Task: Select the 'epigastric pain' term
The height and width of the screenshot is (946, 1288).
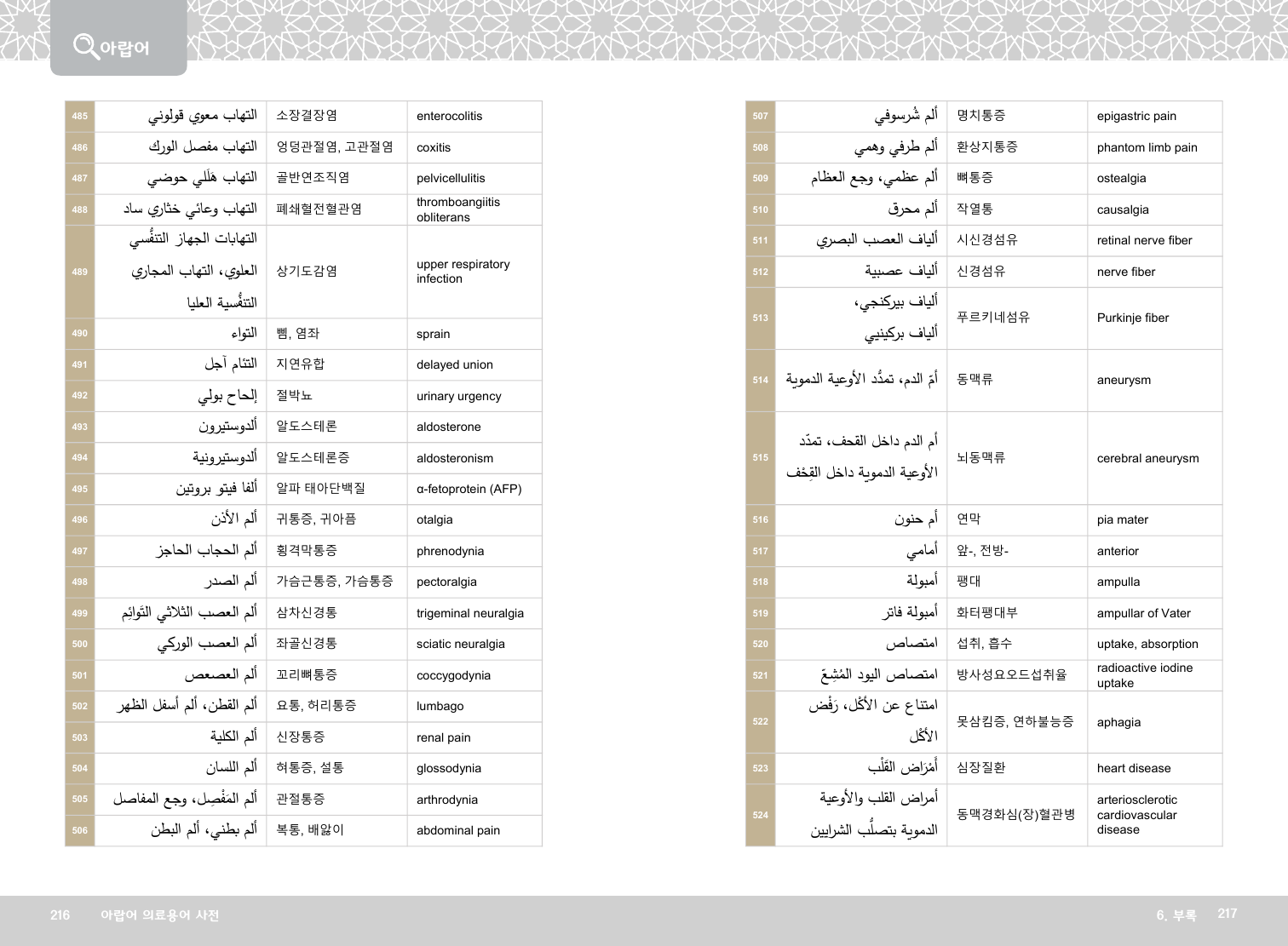Action: pyautogui.click(x=1136, y=117)
